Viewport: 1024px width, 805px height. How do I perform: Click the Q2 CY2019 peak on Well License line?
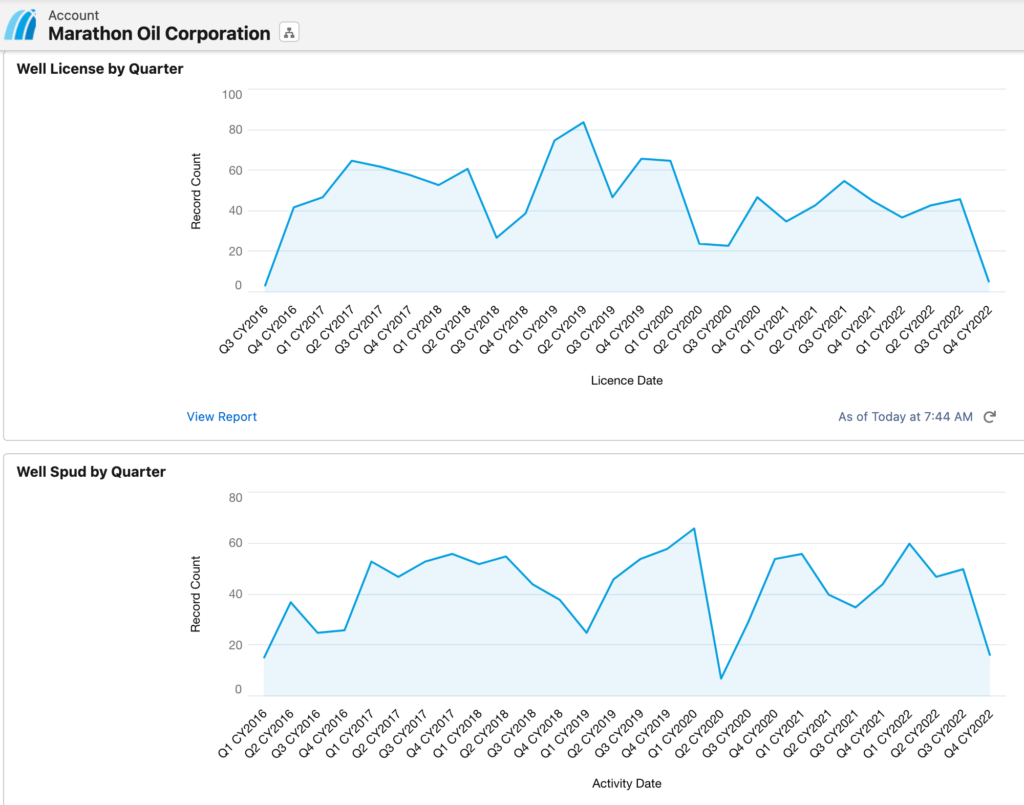coord(583,122)
